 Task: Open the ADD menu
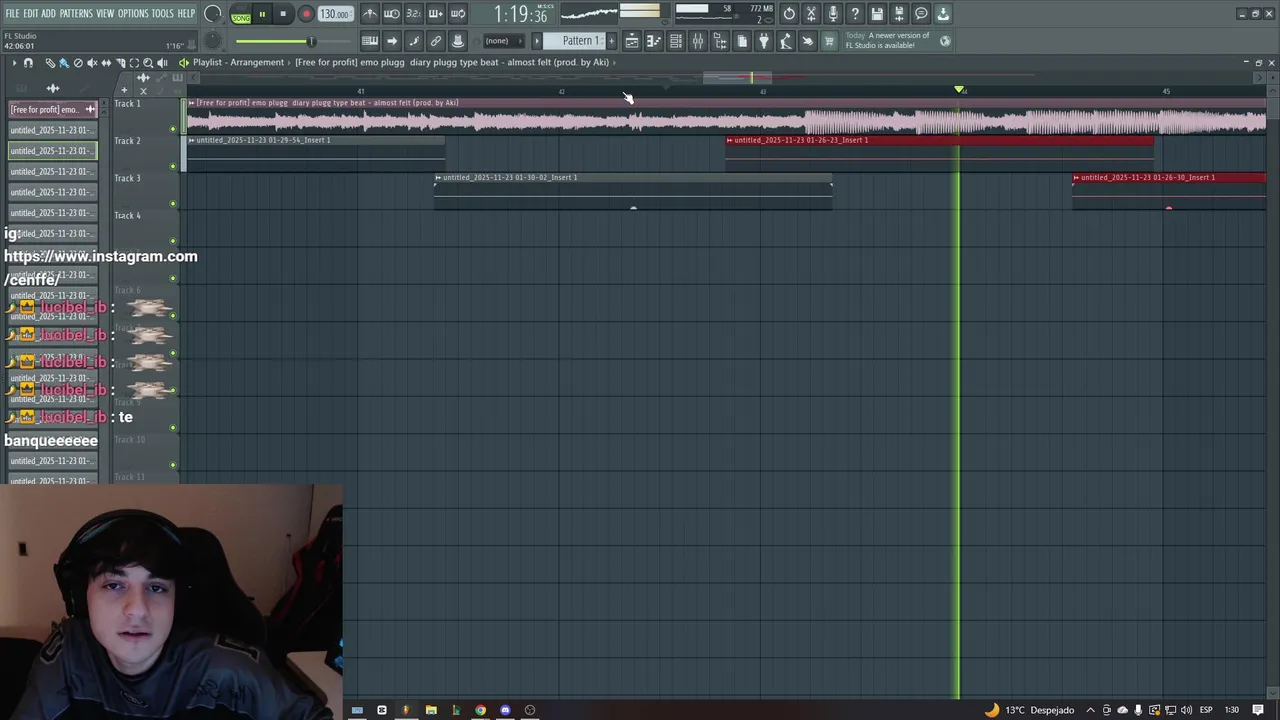pyautogui.click(x=49, y=13)
